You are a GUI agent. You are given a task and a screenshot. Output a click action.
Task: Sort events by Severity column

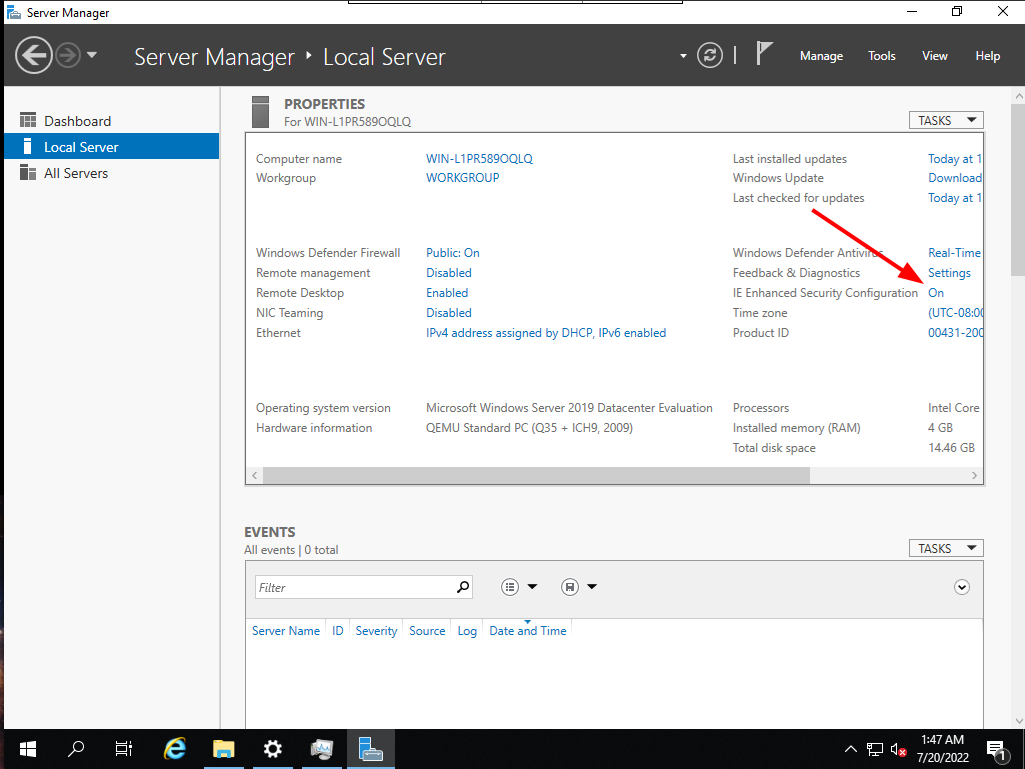(376, 631)
